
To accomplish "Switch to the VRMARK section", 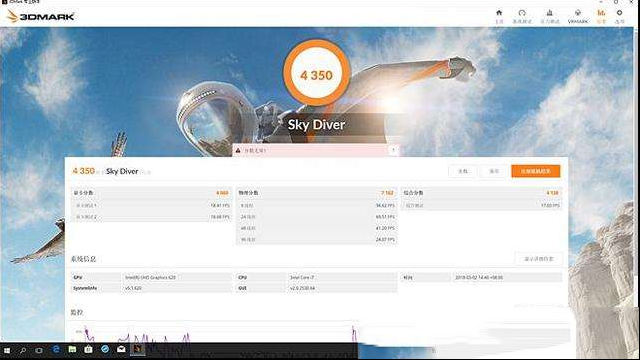I will [578, 16].
